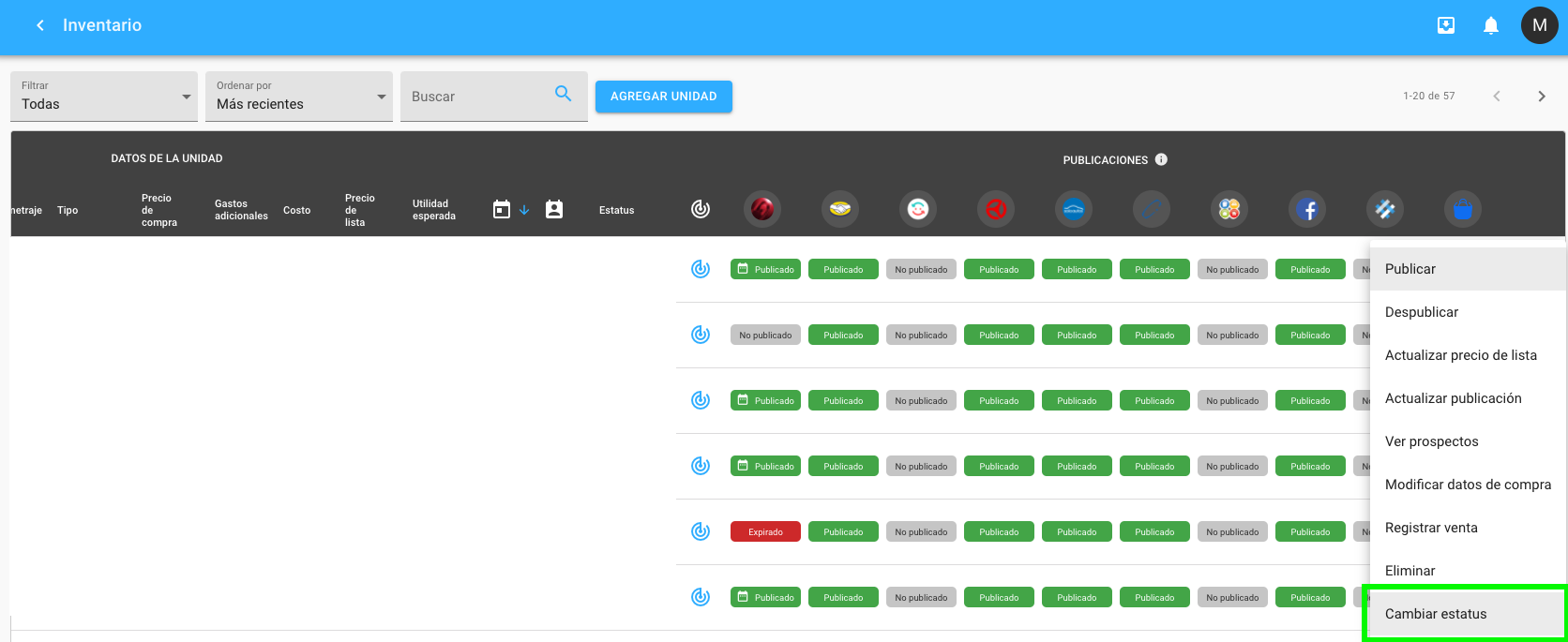Click the red Expirado status badge
Image resolution: width=1568 pixels, height=642 pixels.
(x=765, y=531)
